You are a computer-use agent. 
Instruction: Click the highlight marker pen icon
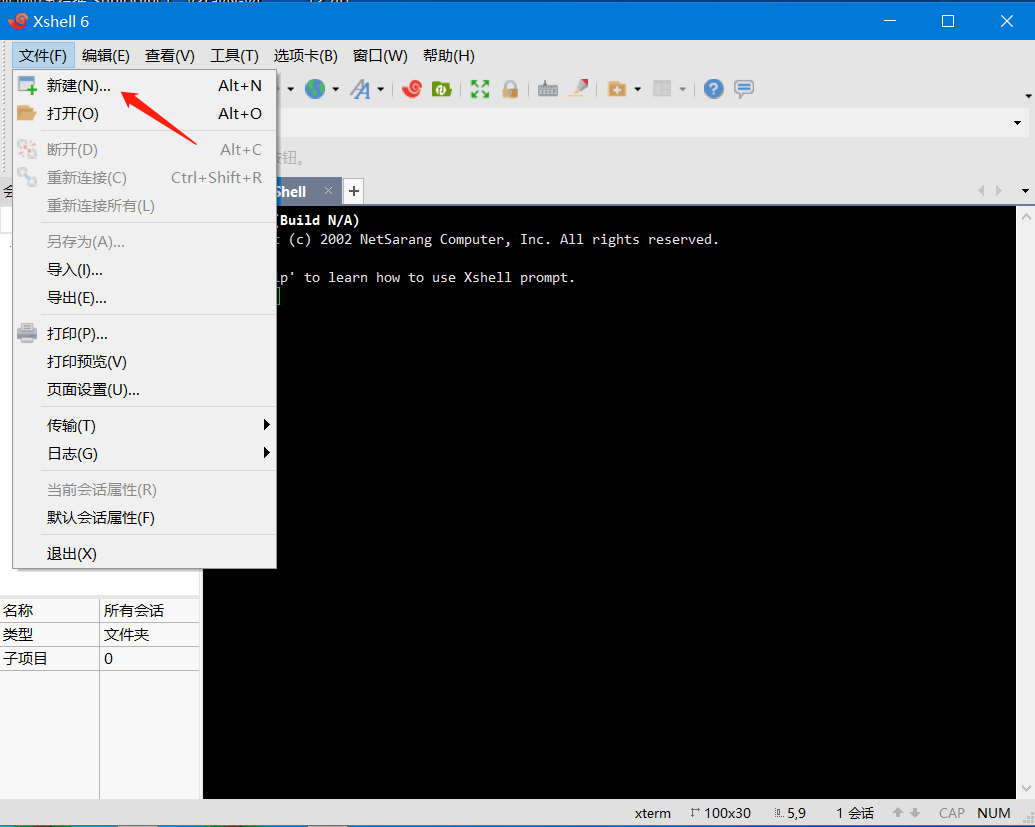578,88
